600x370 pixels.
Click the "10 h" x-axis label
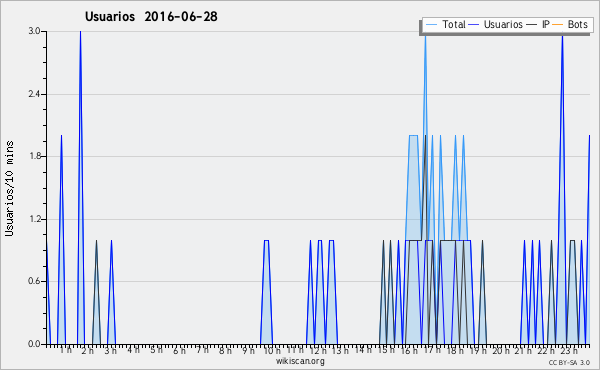point(272,350)
